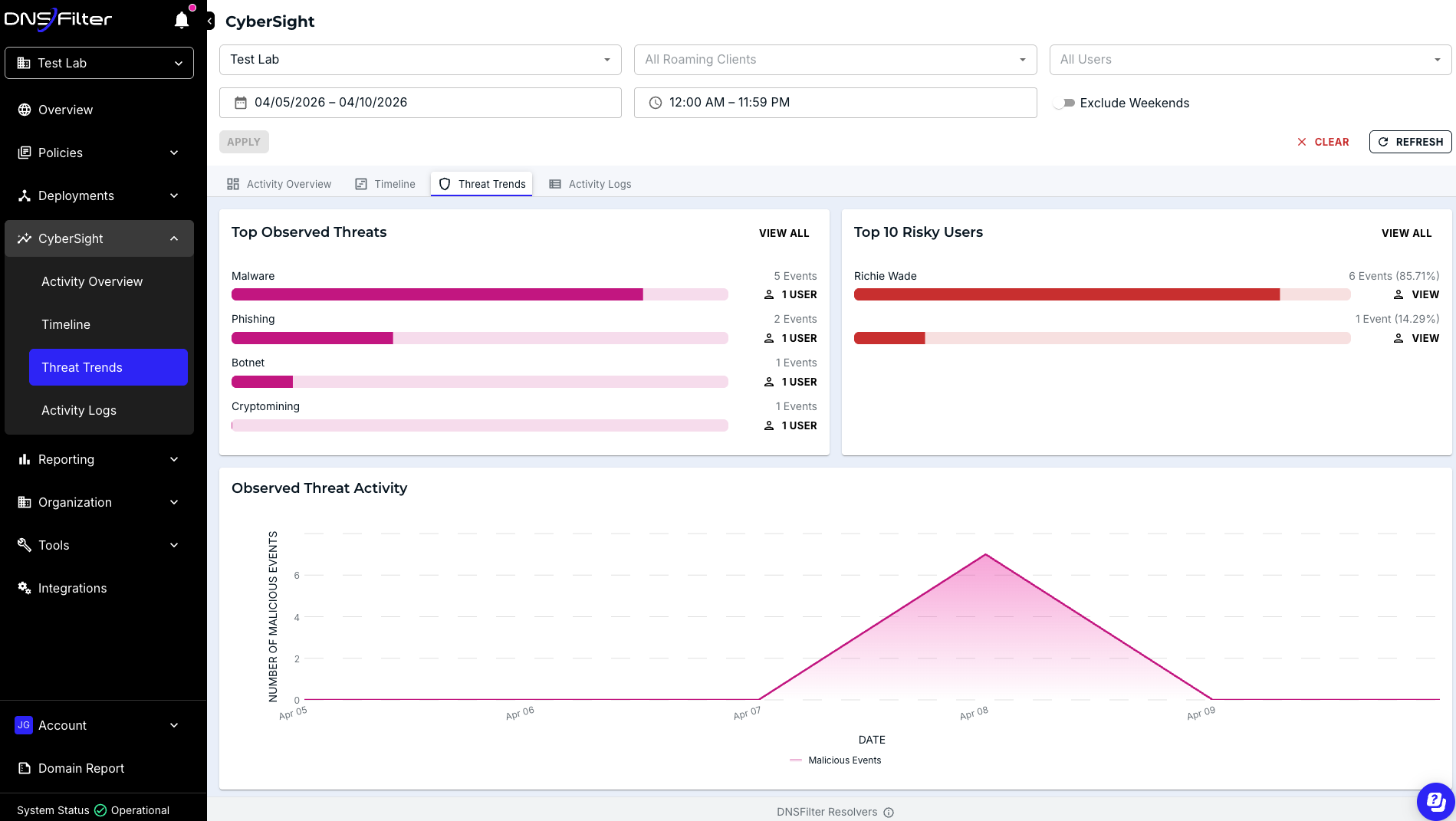Switch to the Timeline tab
The width and height of the screenshot is (1456, 821).
[x=385, y=184]
